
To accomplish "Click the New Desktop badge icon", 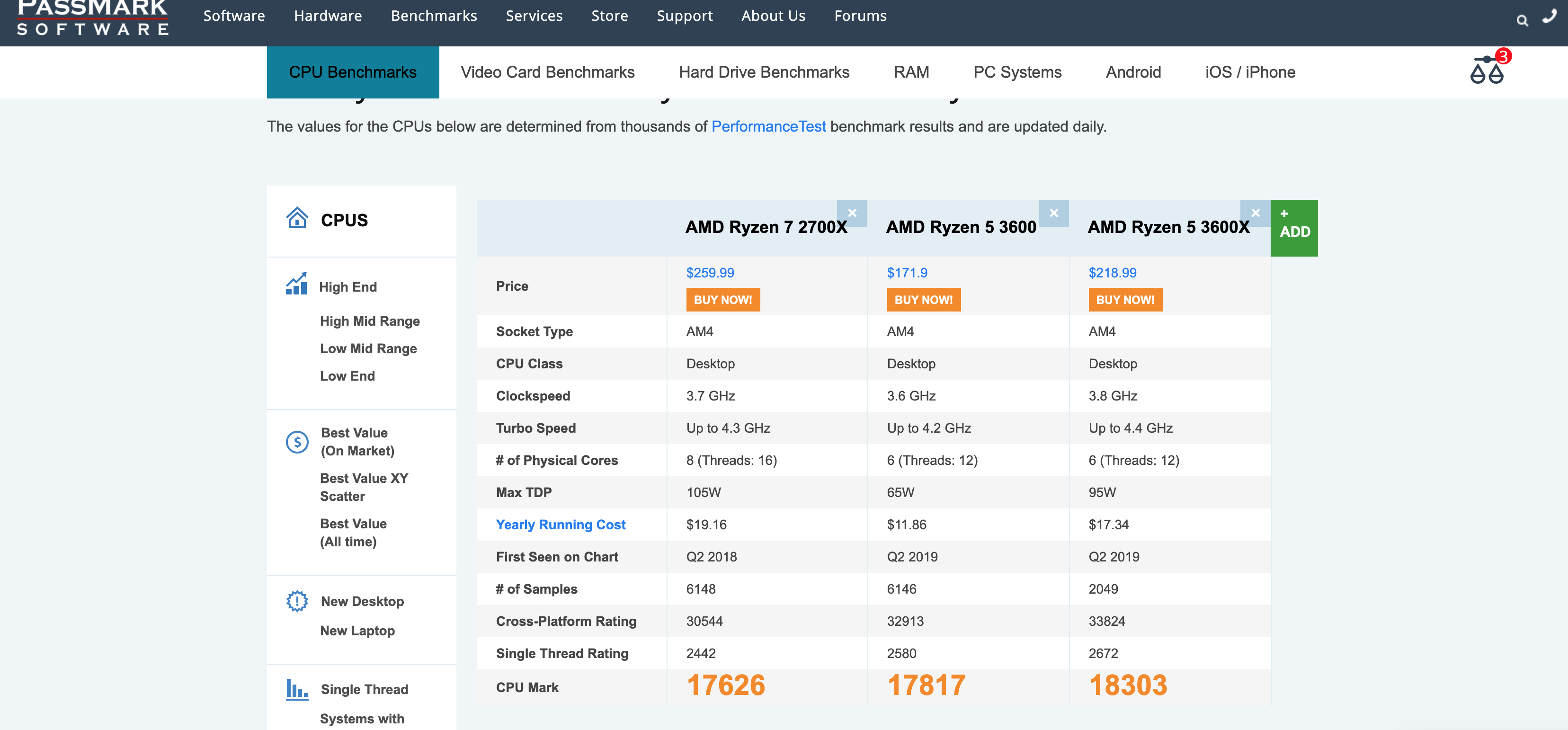I will pos(297,601).
